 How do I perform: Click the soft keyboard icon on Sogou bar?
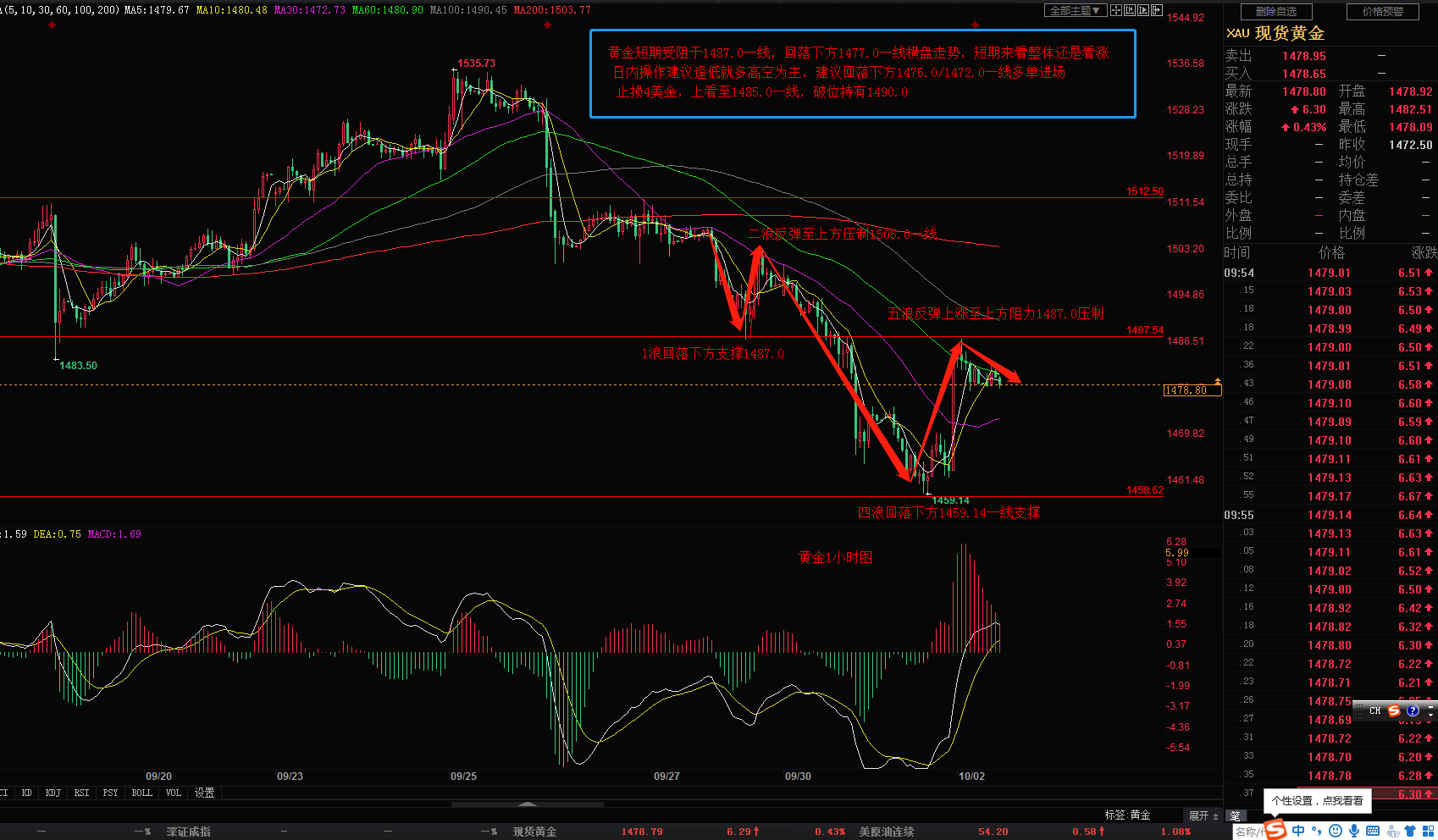click(x=1373, y=831)
